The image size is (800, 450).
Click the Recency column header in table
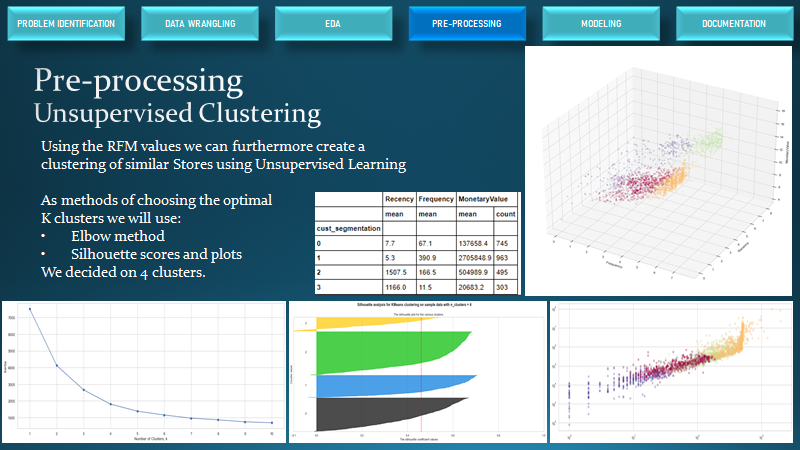point(399,199)
